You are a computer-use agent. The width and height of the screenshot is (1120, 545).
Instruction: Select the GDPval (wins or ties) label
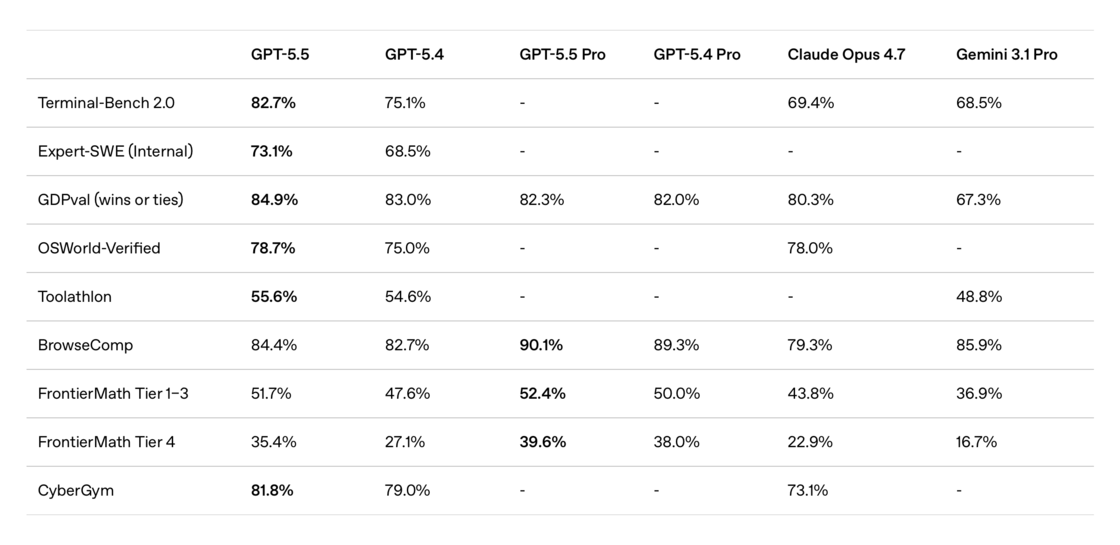point(111,200)
